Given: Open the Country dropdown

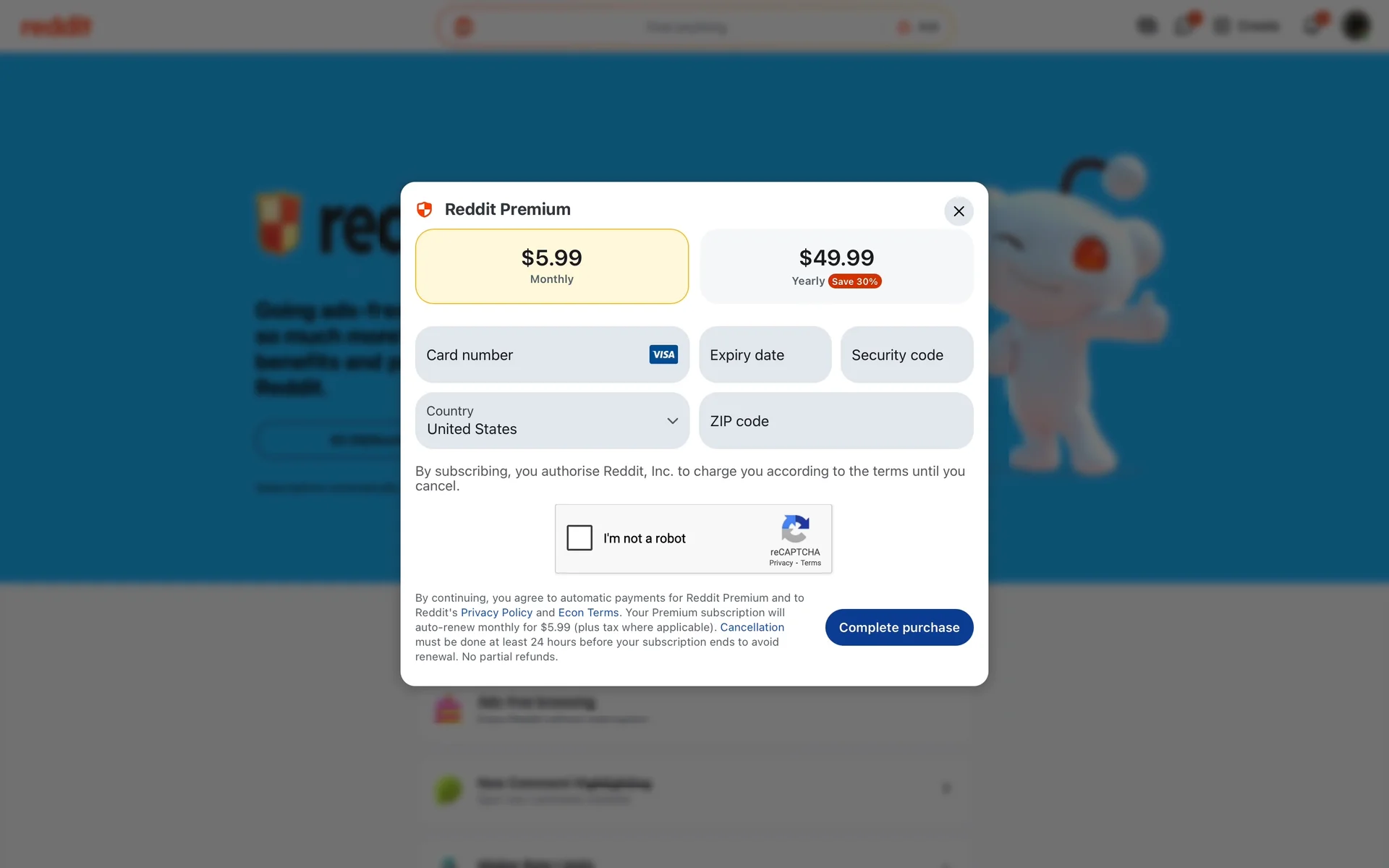Looking at the screenshot, I should pos(552,421).
